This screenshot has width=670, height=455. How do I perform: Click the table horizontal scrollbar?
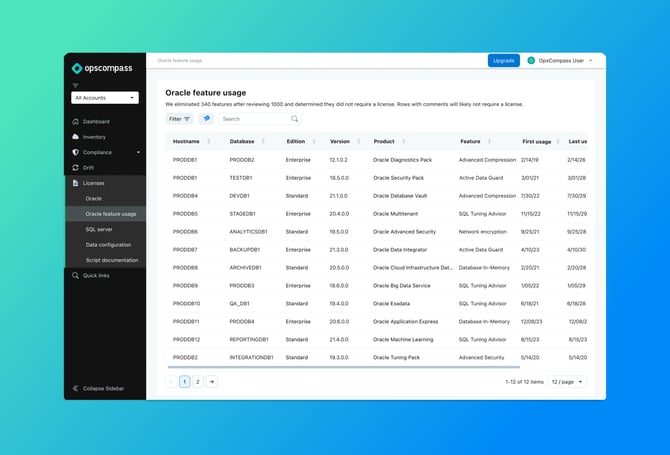(x=344, y=367)
